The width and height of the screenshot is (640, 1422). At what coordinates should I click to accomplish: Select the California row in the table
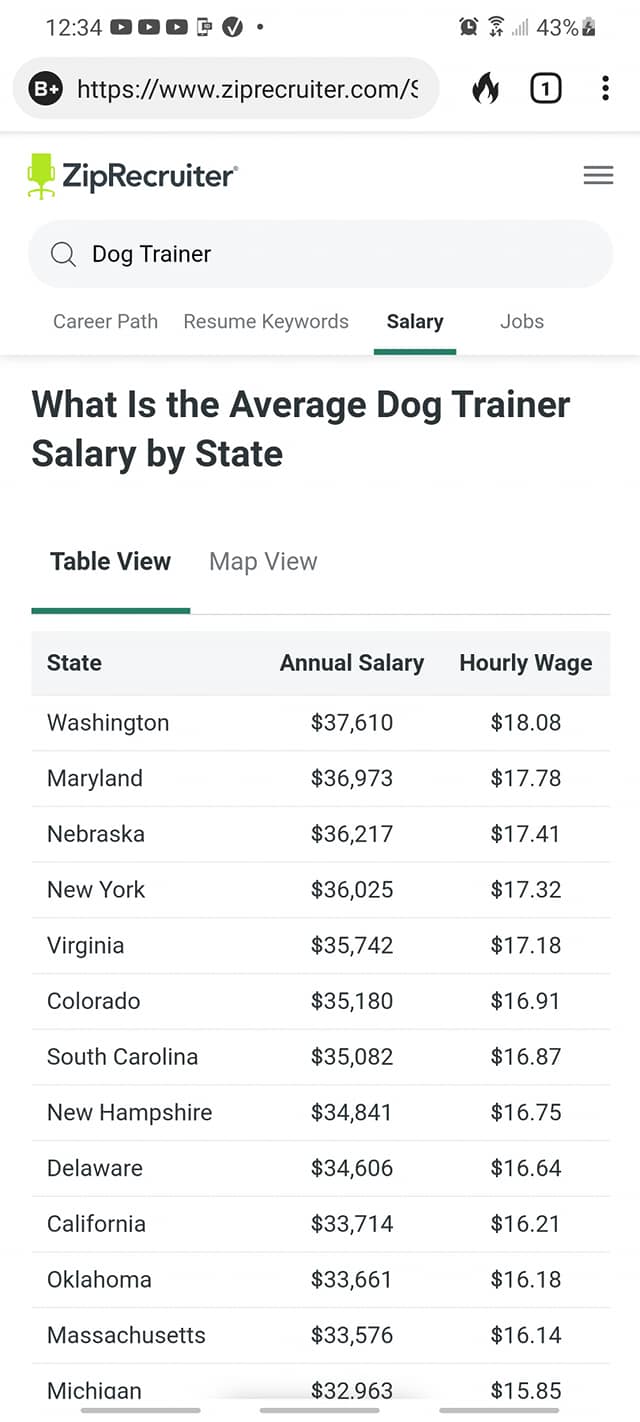[321, 1223]
